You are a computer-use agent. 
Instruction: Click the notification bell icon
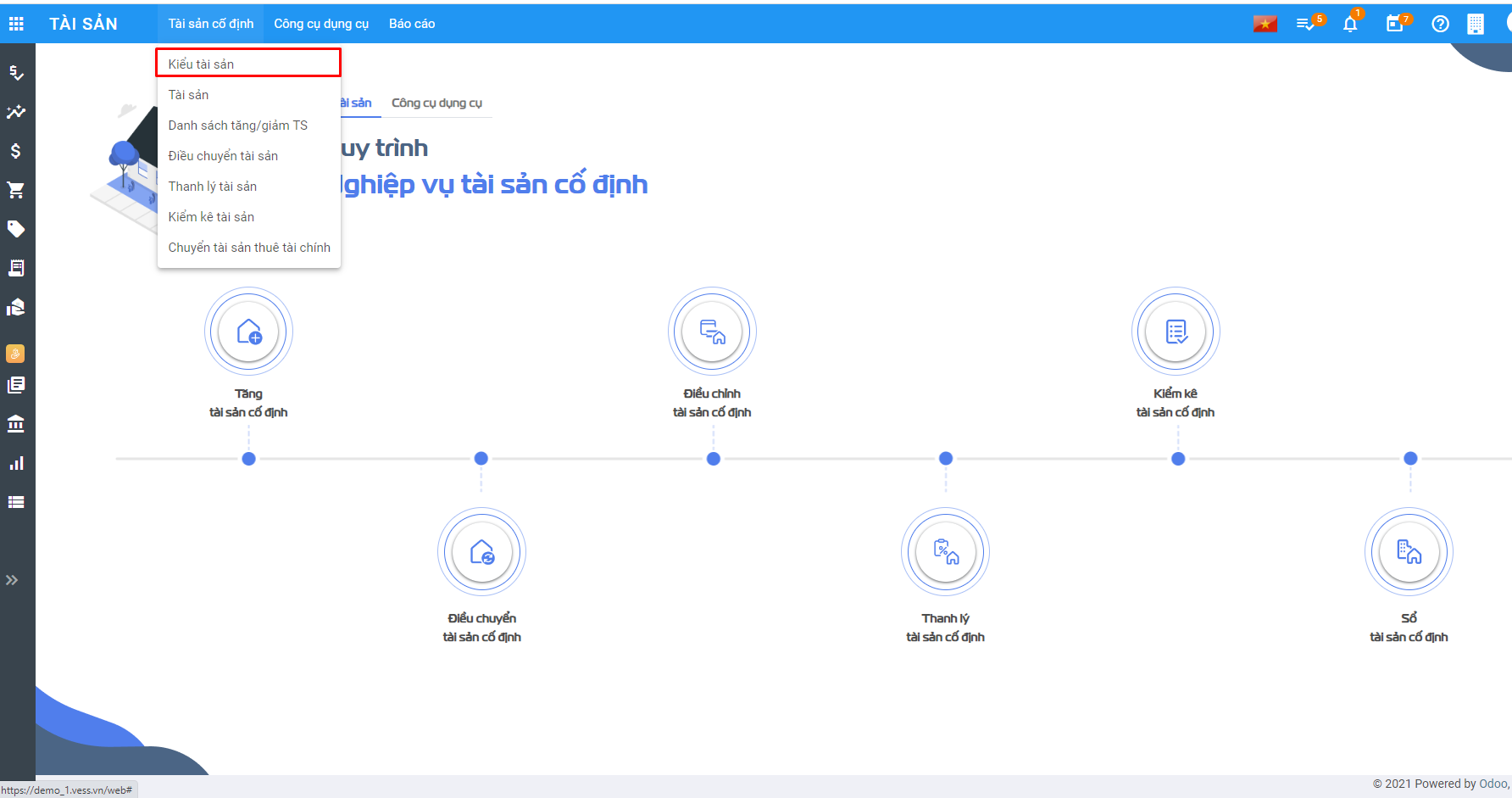click(x=1350, y=24)
